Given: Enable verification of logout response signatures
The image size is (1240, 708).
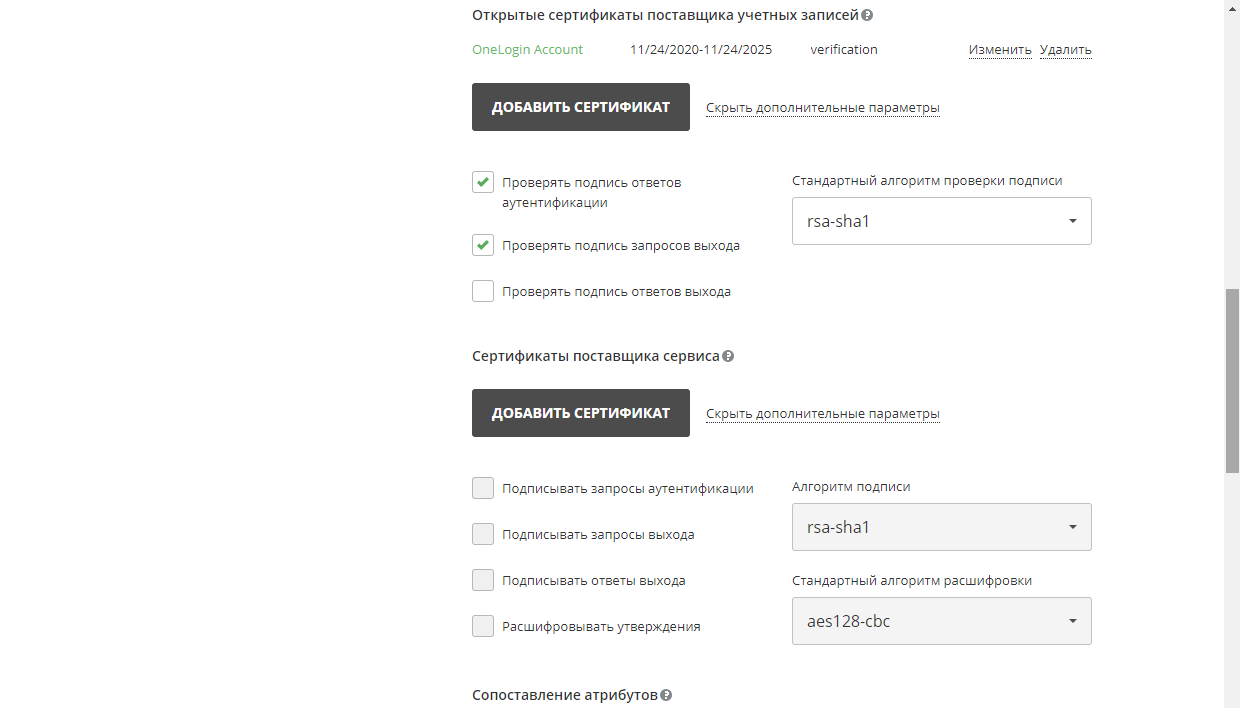Looking at the screenshot, I should pyautogui.click(x=483, y=291).
